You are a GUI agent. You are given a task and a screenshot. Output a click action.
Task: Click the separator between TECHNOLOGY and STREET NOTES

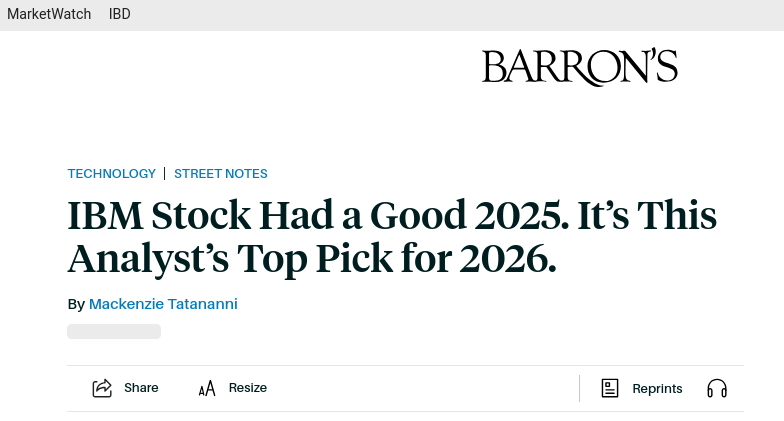[x=165, y=173]
